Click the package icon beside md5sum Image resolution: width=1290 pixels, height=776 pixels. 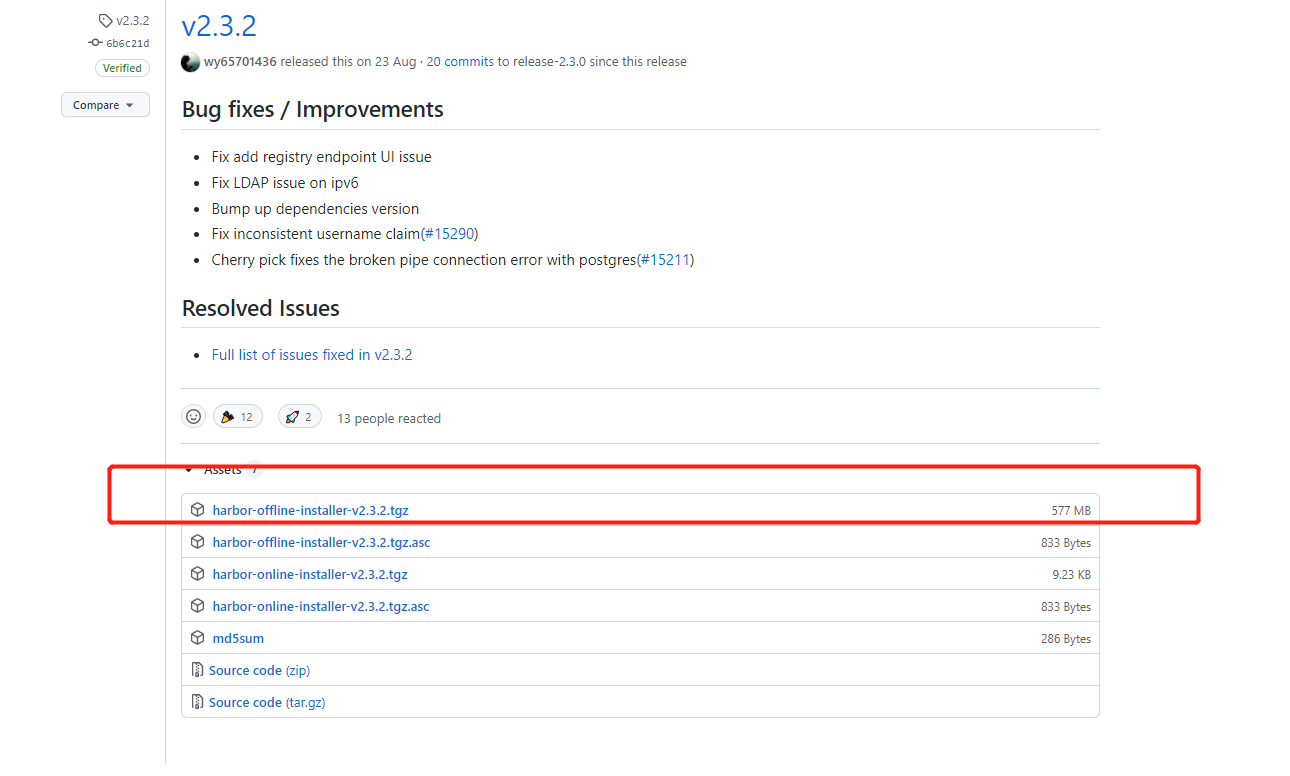click(x=198, y=638)
